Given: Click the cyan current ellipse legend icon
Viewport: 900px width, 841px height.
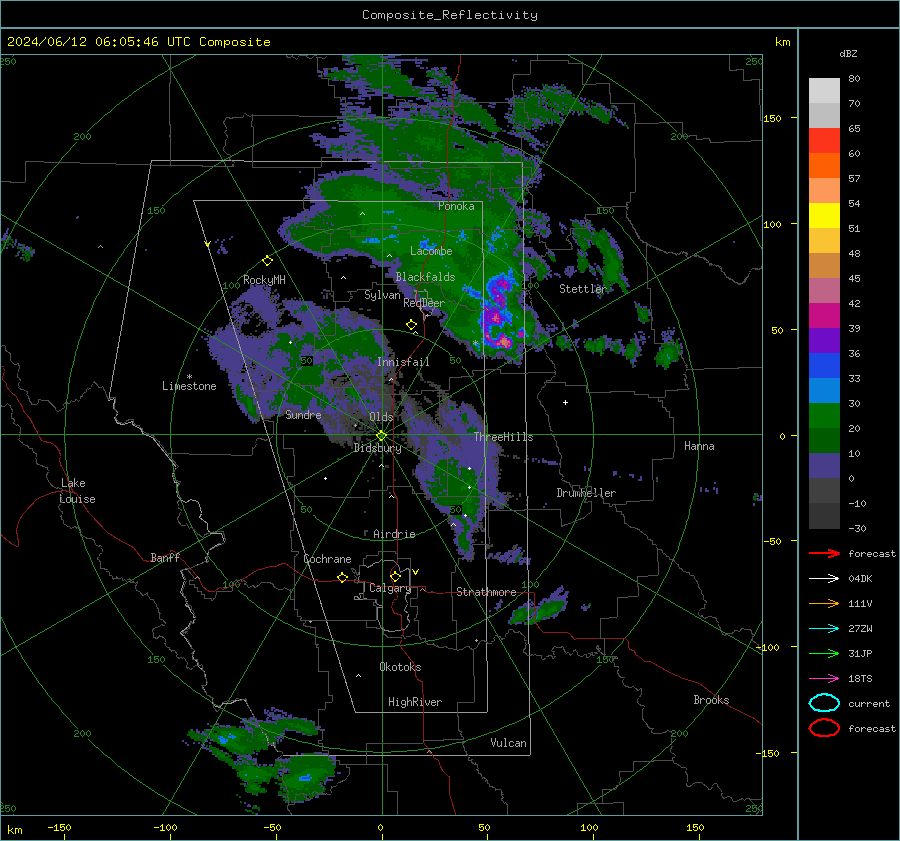Looking at the screenshot, I should point(824,703).
